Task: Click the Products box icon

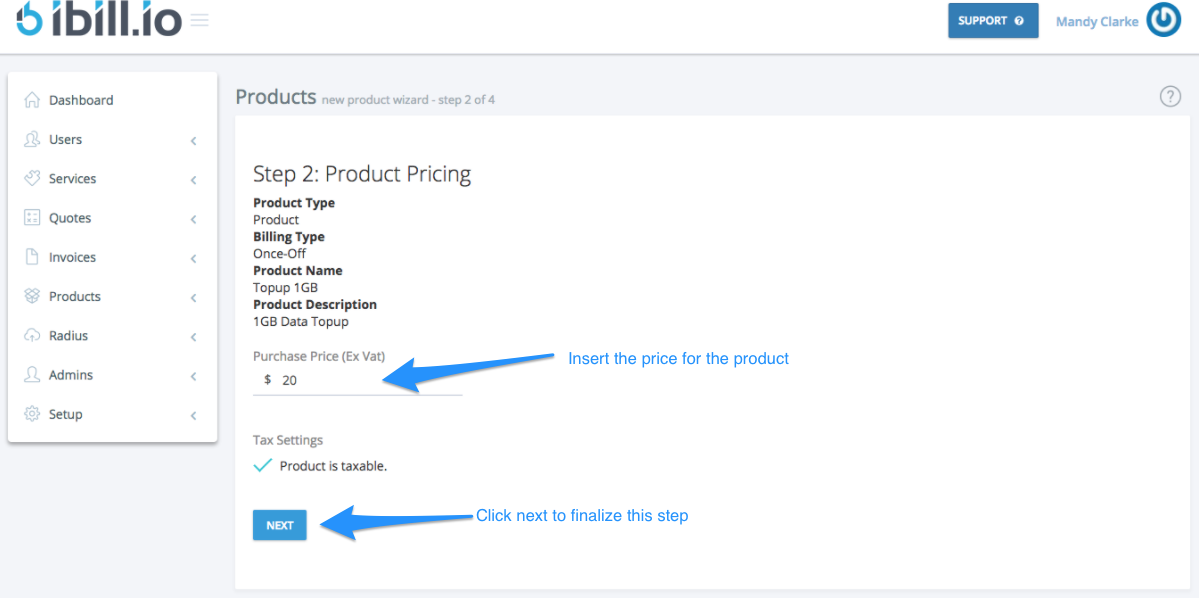Action: [29, 296]
